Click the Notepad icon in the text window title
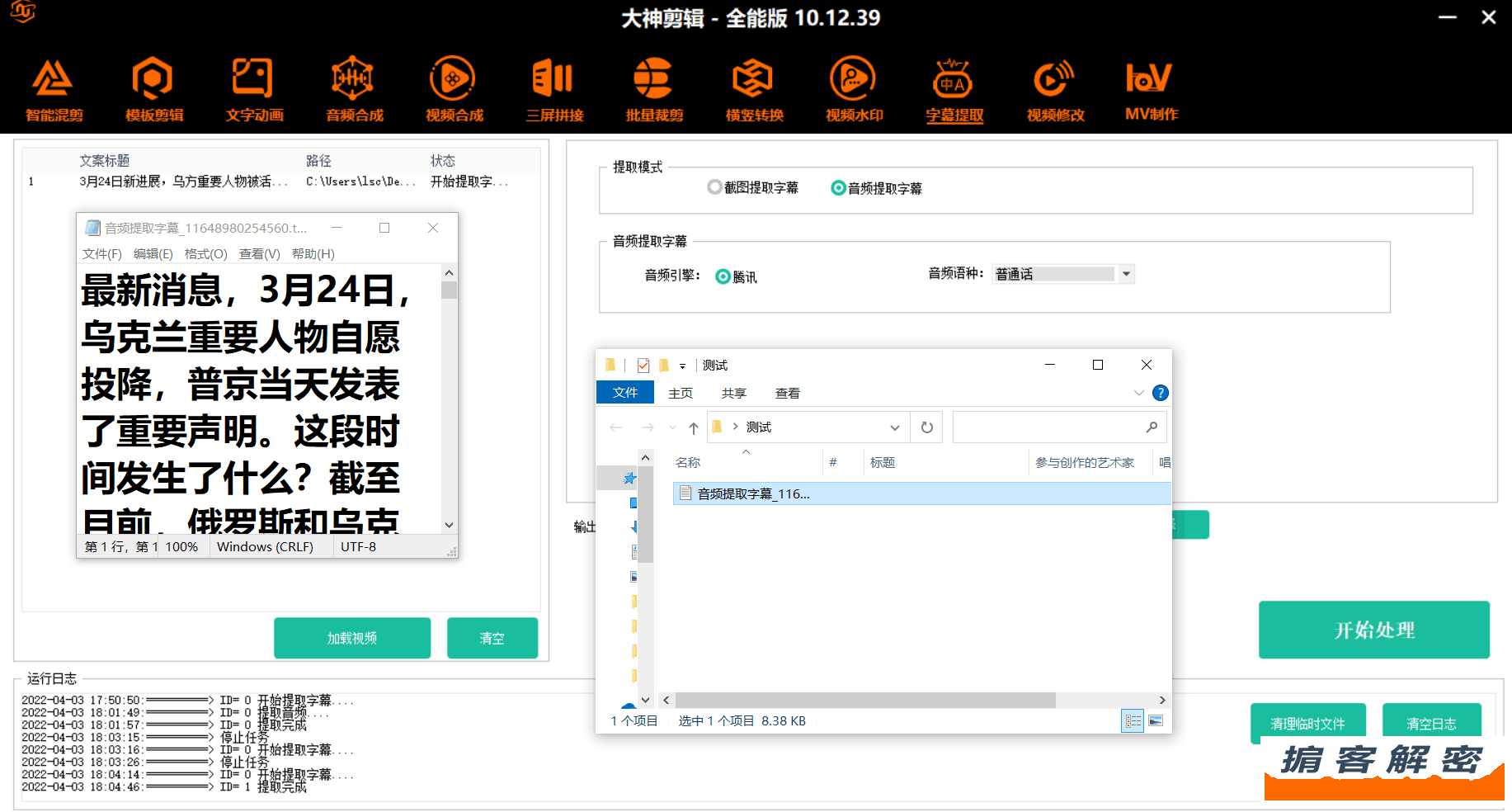This screenshot has height=812, width=1512. 93,228
